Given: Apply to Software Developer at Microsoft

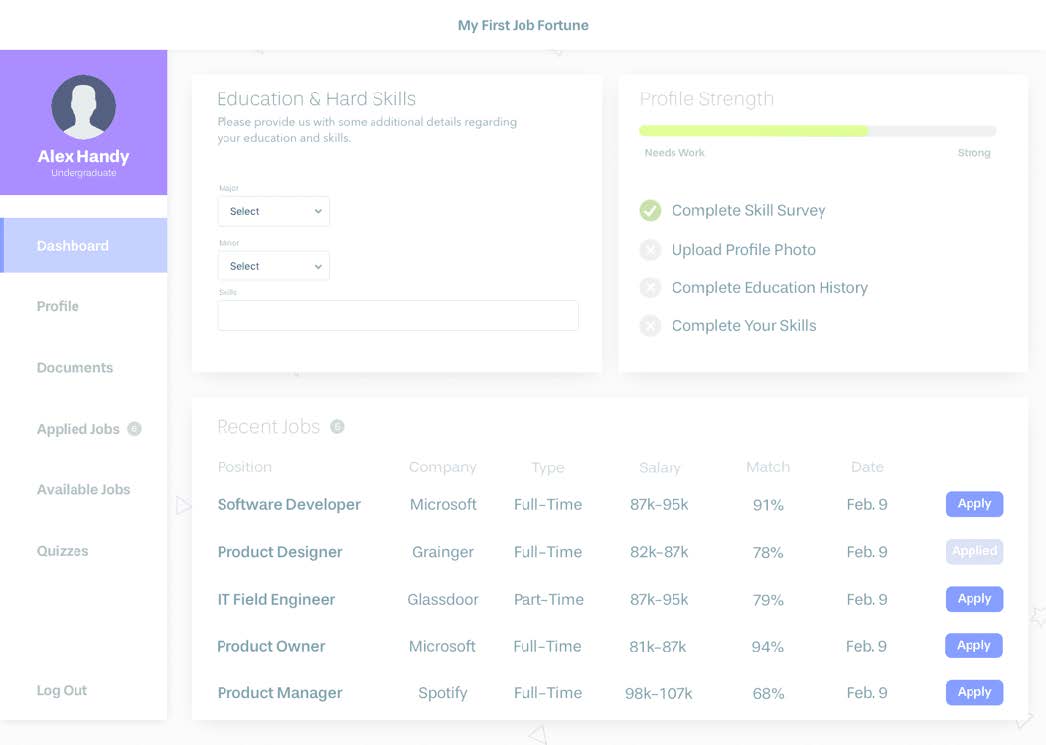Looking at the screenshot, I should click(x=973, y=504).
